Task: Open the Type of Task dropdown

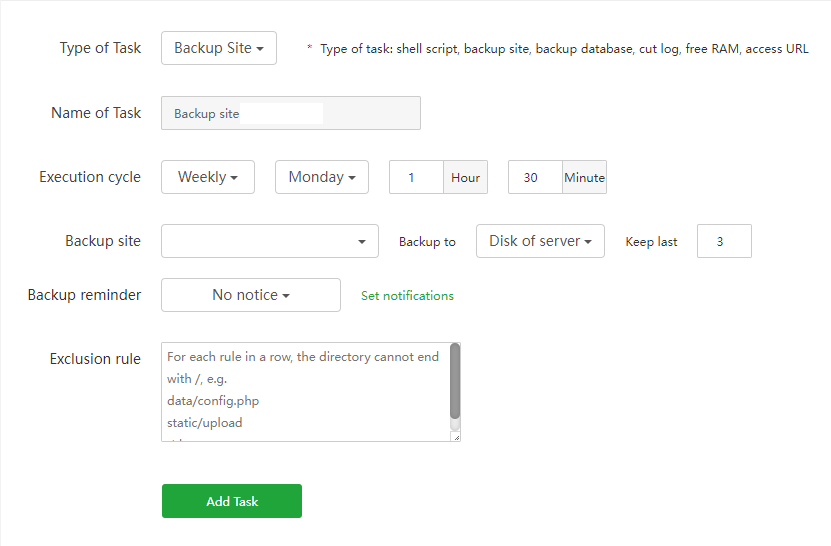Action: coord(218,48)
